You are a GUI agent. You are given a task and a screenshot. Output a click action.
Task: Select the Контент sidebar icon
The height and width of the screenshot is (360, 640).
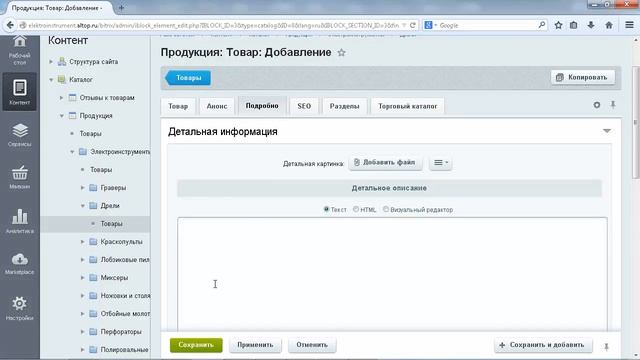(20, 92)
